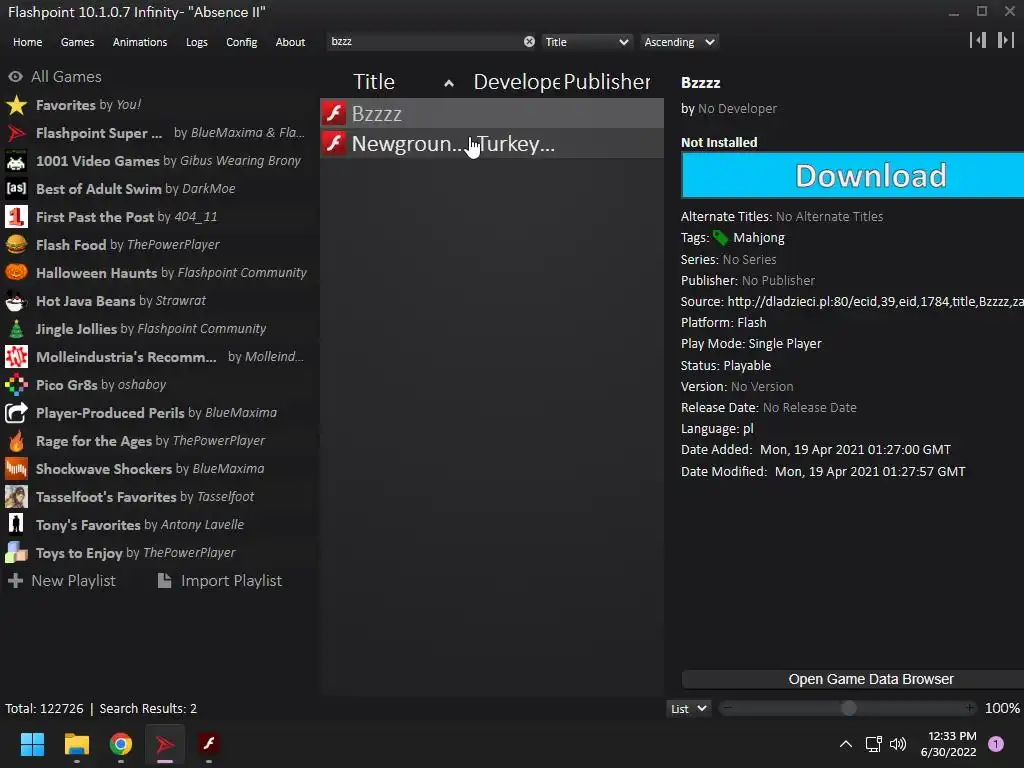The image size is (1024, 768).
Task: Open the notification center badge
Action: 996,744
